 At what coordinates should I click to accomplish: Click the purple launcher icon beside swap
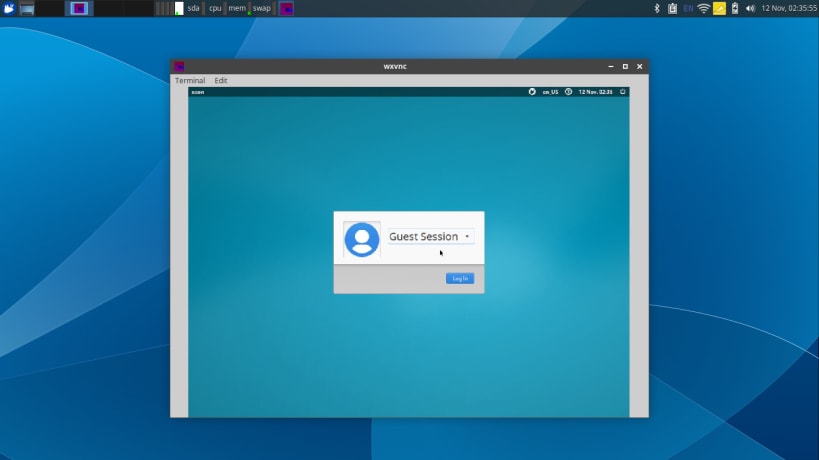286,8
